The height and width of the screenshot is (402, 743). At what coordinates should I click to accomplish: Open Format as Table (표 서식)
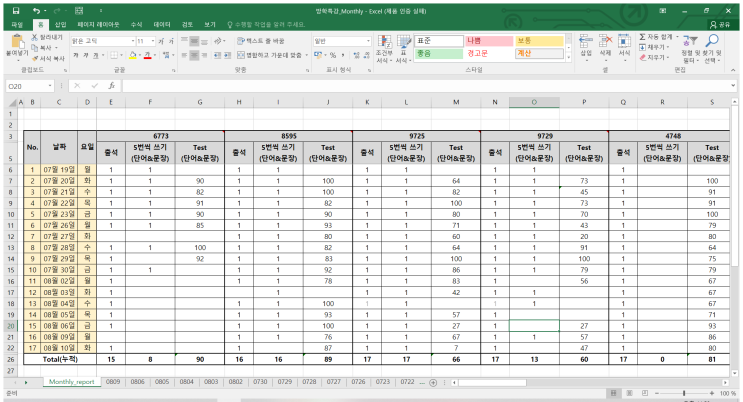403,48
